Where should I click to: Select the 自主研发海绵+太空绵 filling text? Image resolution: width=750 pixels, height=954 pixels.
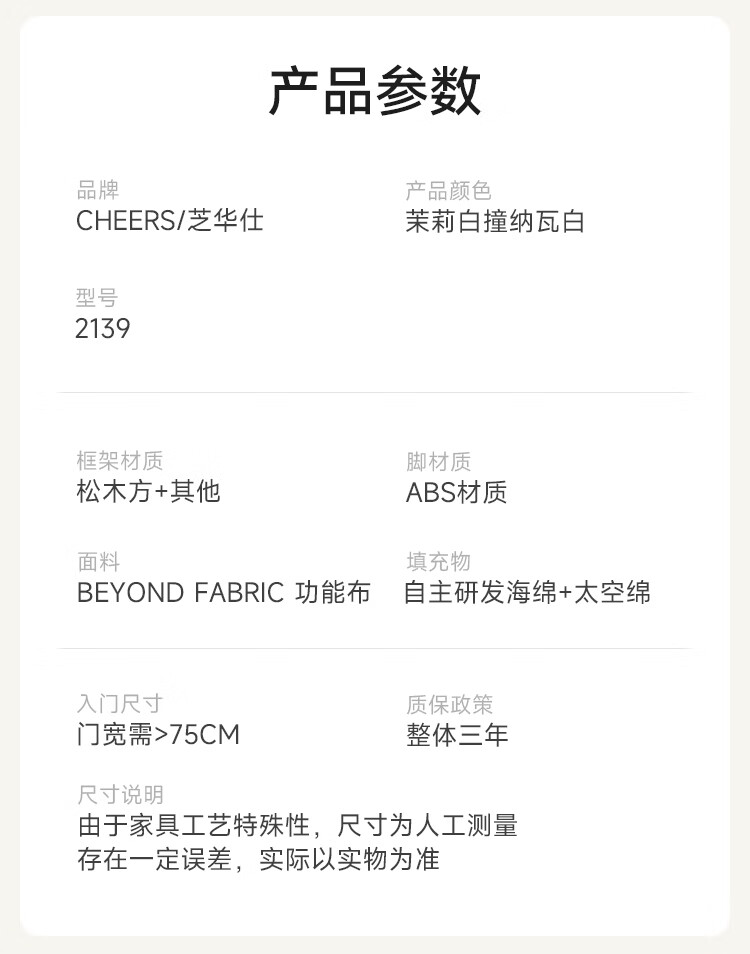[x=527, y=592]
